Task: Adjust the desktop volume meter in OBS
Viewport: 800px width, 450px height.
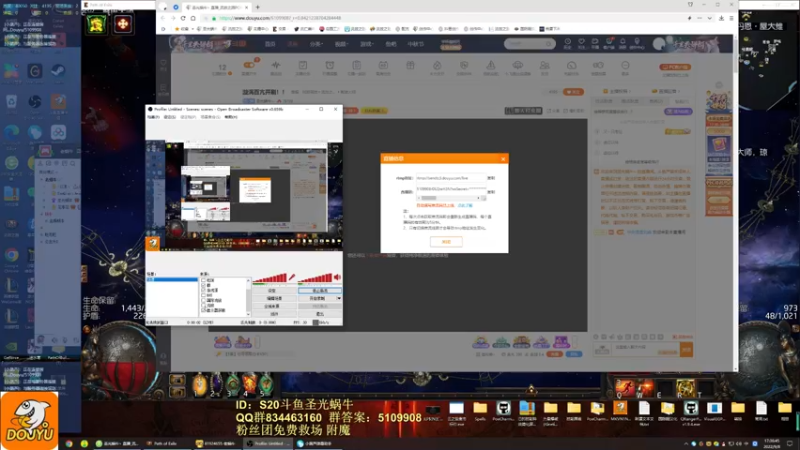Action: [x=315, y=278]
